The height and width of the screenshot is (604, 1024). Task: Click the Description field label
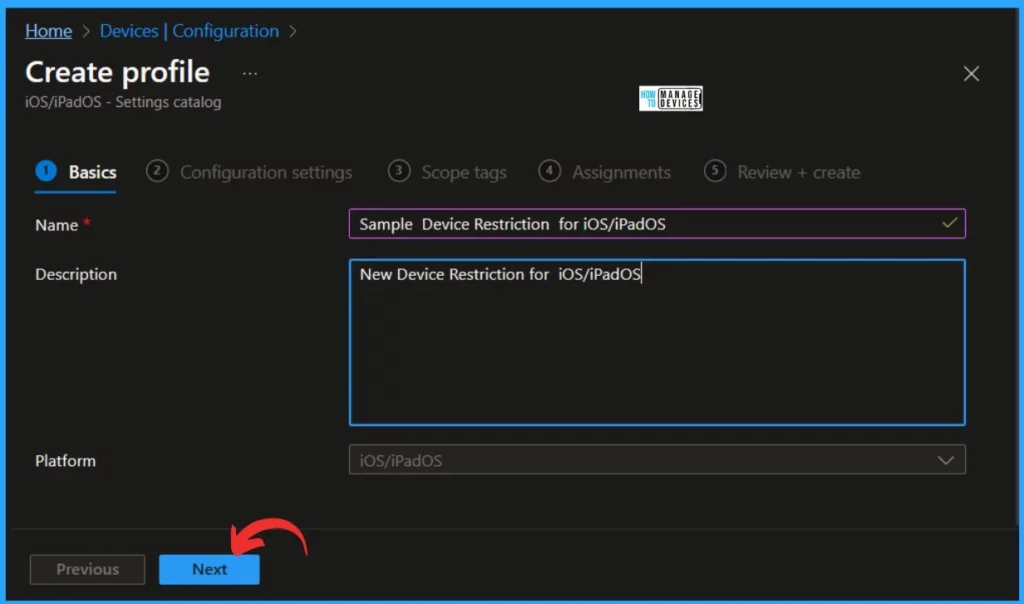pyautogui.click(x=76, y=274)
